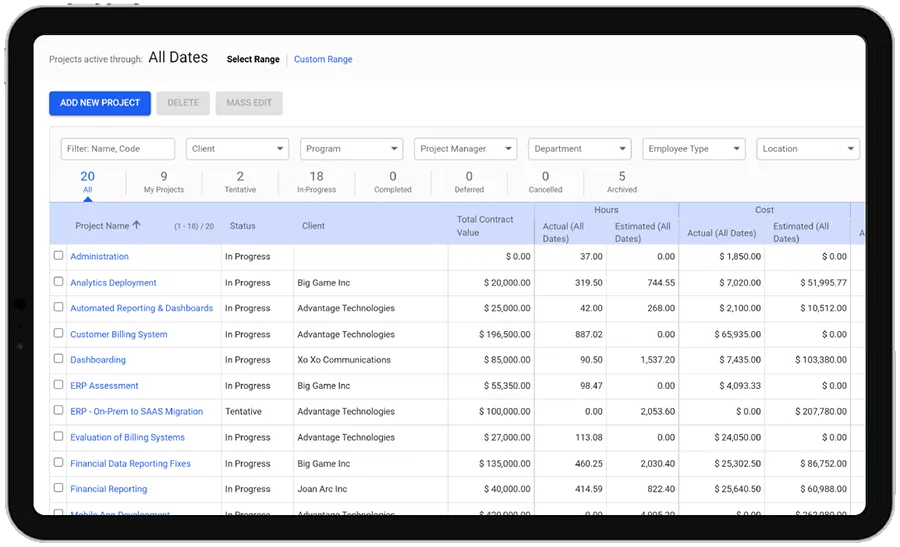Choose Select Range option
The height and width of the screenshot is (547, 900).
tap(253, 59)
